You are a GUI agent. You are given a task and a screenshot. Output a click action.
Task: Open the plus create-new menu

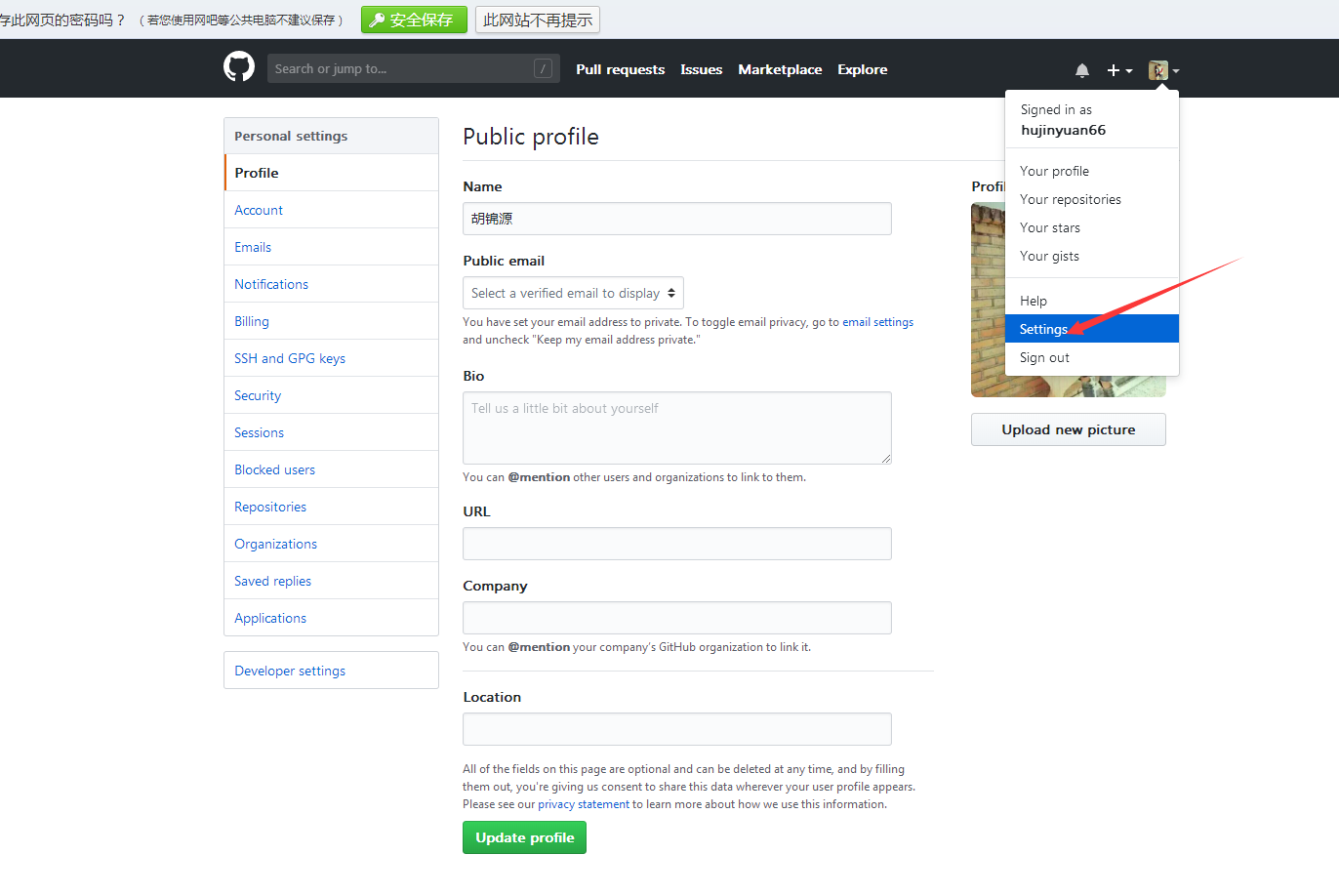(x=1118, y=70)
